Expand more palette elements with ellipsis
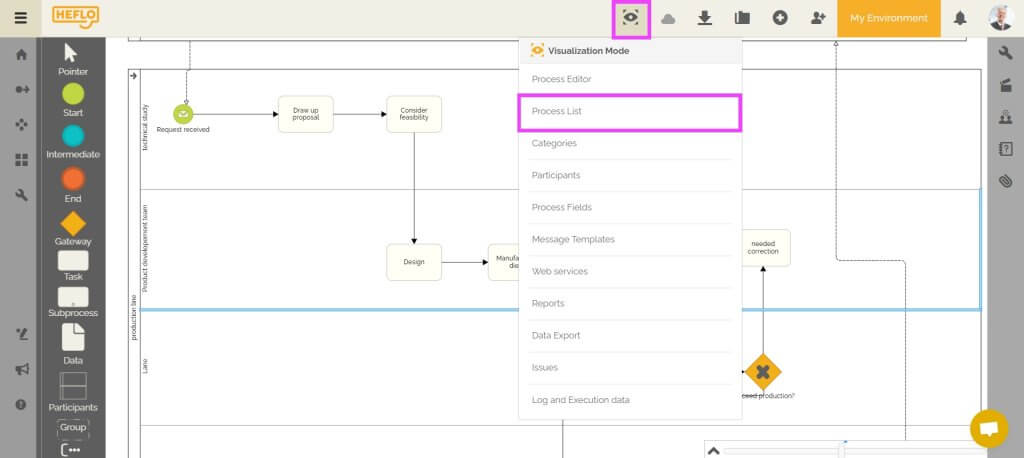 coord(73,449)
